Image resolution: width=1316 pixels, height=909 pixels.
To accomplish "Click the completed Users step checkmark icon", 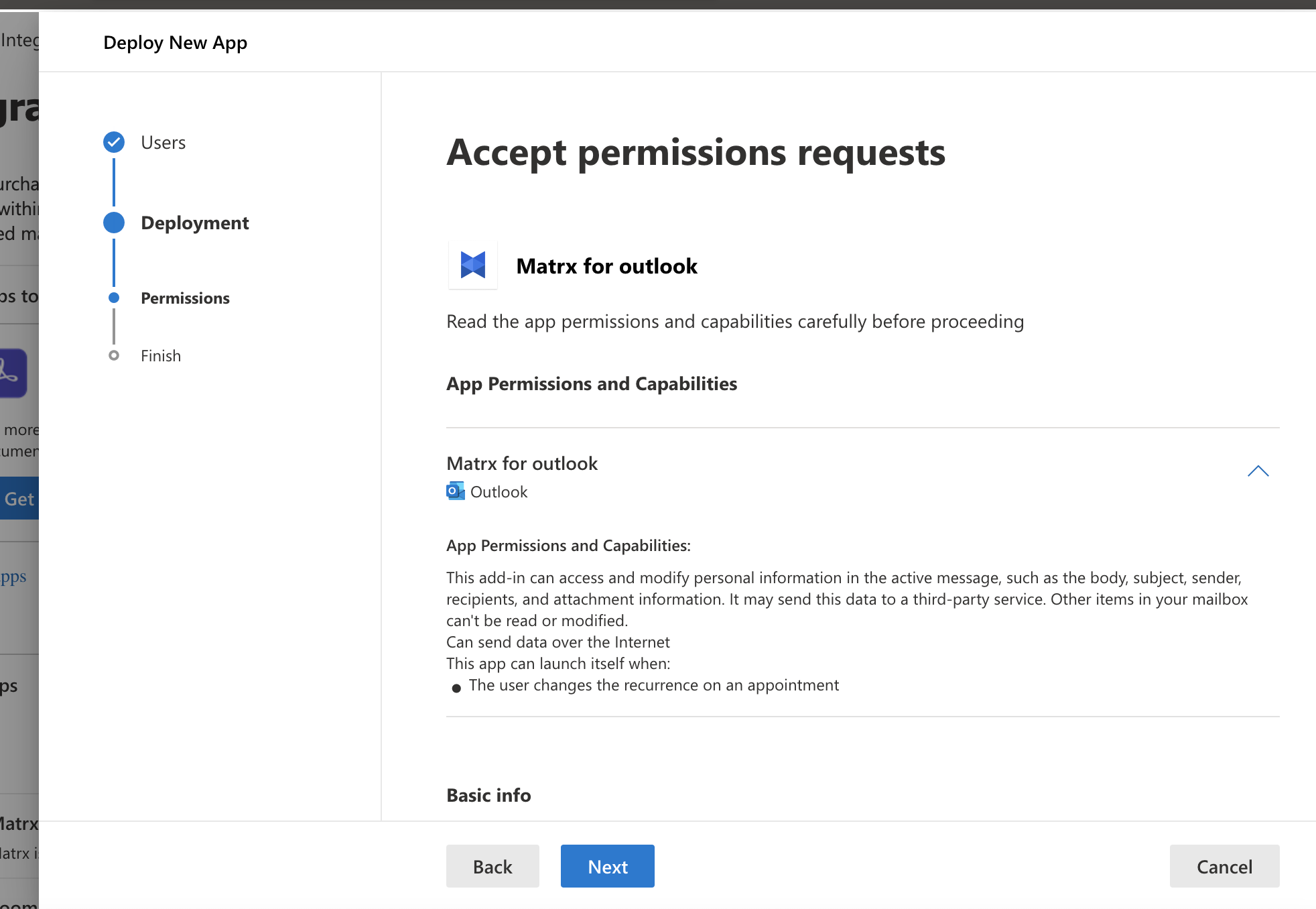I will (114, 142).
